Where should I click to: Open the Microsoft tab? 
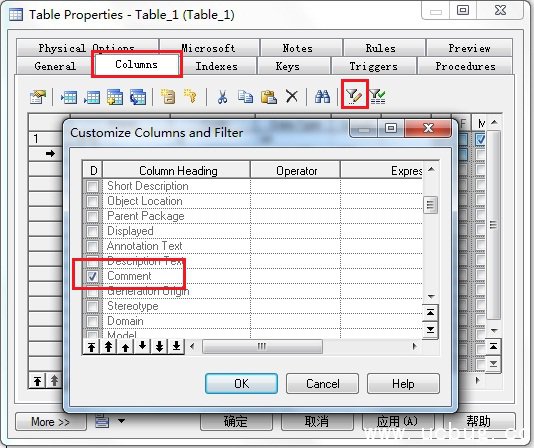click(208, 48)
